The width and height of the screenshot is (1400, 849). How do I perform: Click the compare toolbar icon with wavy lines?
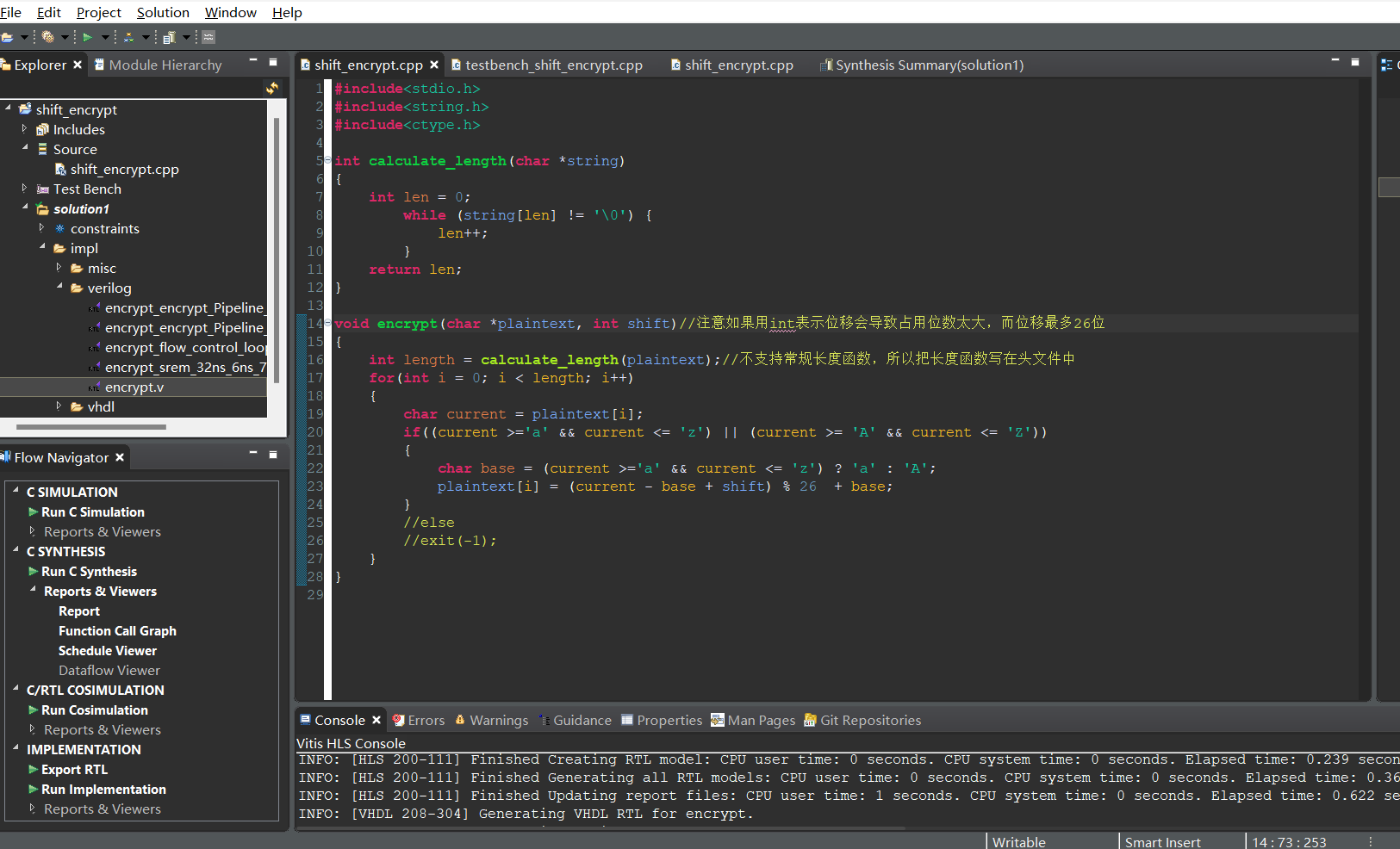click(208, 37)
